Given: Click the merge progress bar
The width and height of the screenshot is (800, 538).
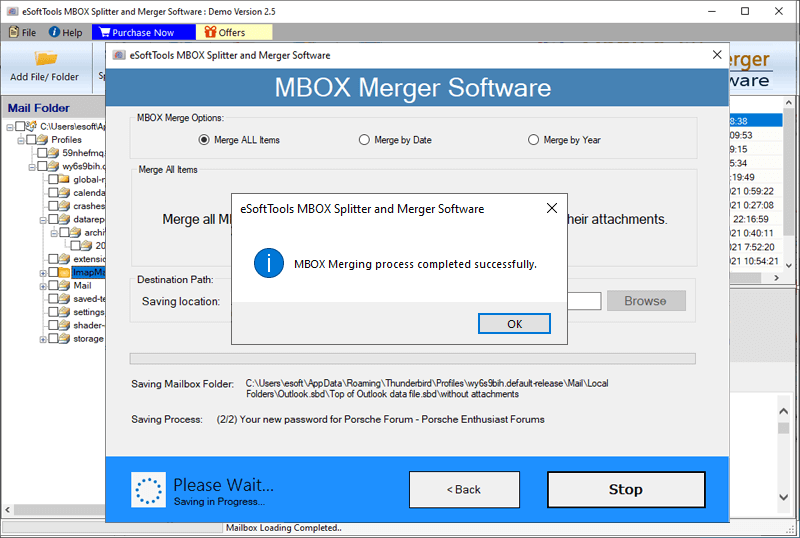Looking at the screenshot, I should (412, 359).
